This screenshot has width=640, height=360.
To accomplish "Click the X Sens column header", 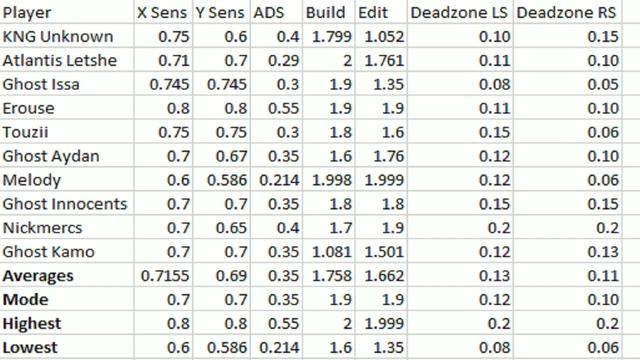I will pyautogui.click(x=163, y=12).
